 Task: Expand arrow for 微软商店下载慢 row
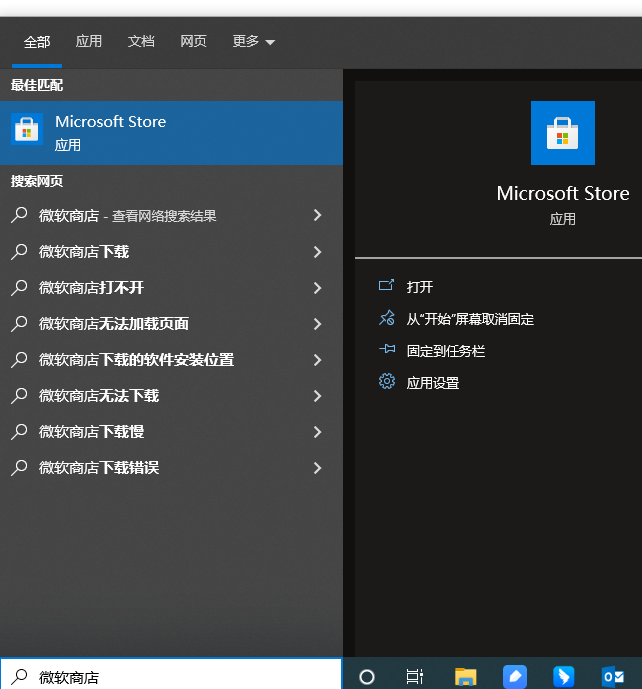coord(317,432)
